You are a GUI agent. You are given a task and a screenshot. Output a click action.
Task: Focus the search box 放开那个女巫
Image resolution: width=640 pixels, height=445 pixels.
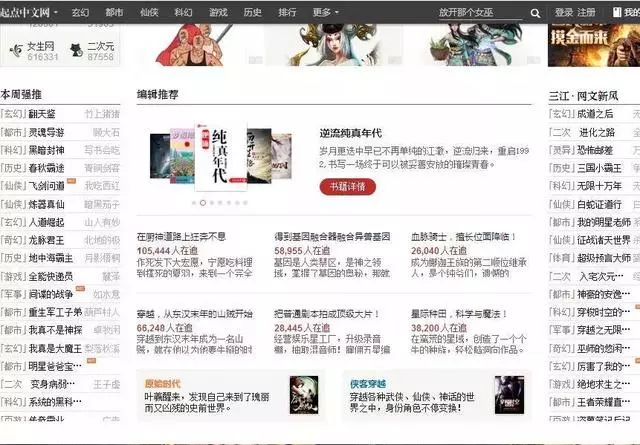(x=480, y=13)
